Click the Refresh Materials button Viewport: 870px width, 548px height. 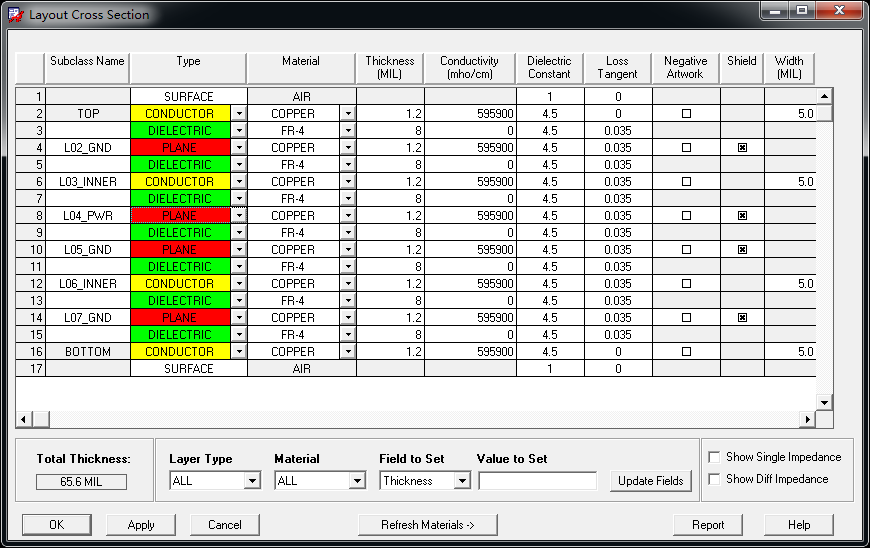click(428, 525)
